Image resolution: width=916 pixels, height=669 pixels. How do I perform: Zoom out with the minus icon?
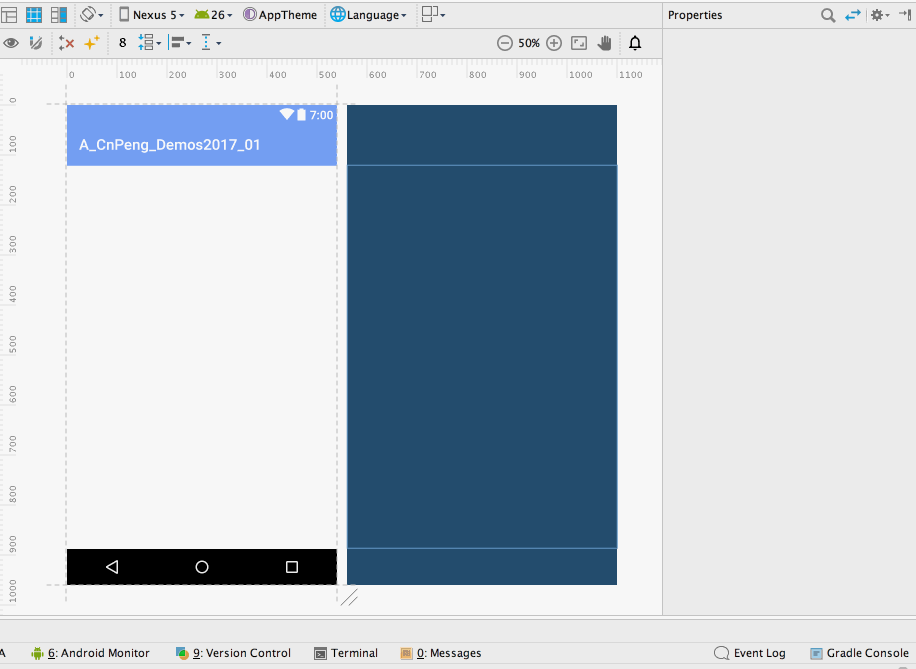(505, 43)
